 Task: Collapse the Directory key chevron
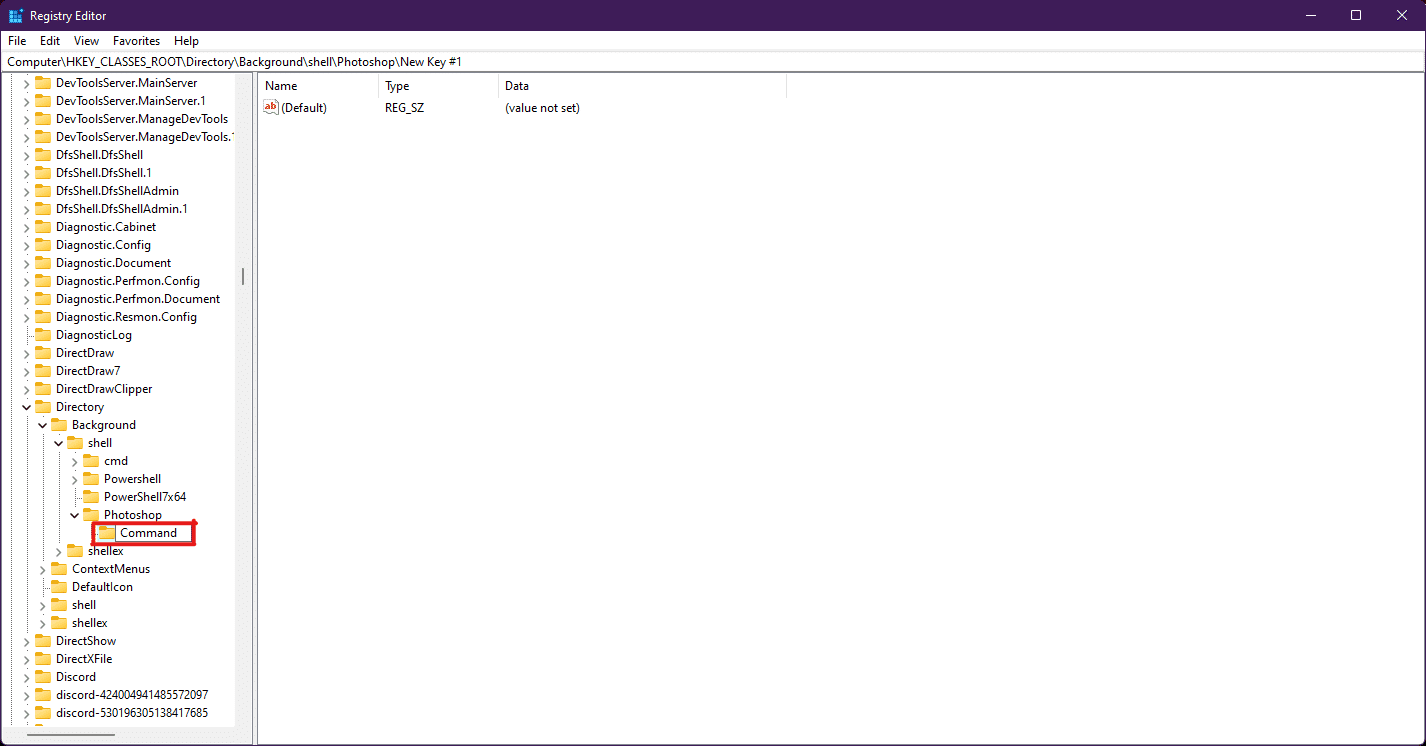click(26, 406)
